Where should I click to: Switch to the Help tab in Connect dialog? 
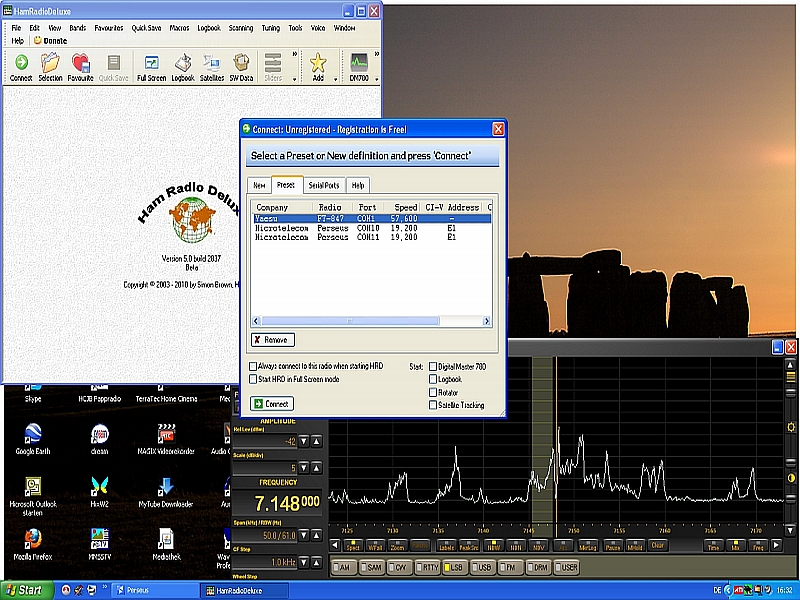(x=358, y=185)
